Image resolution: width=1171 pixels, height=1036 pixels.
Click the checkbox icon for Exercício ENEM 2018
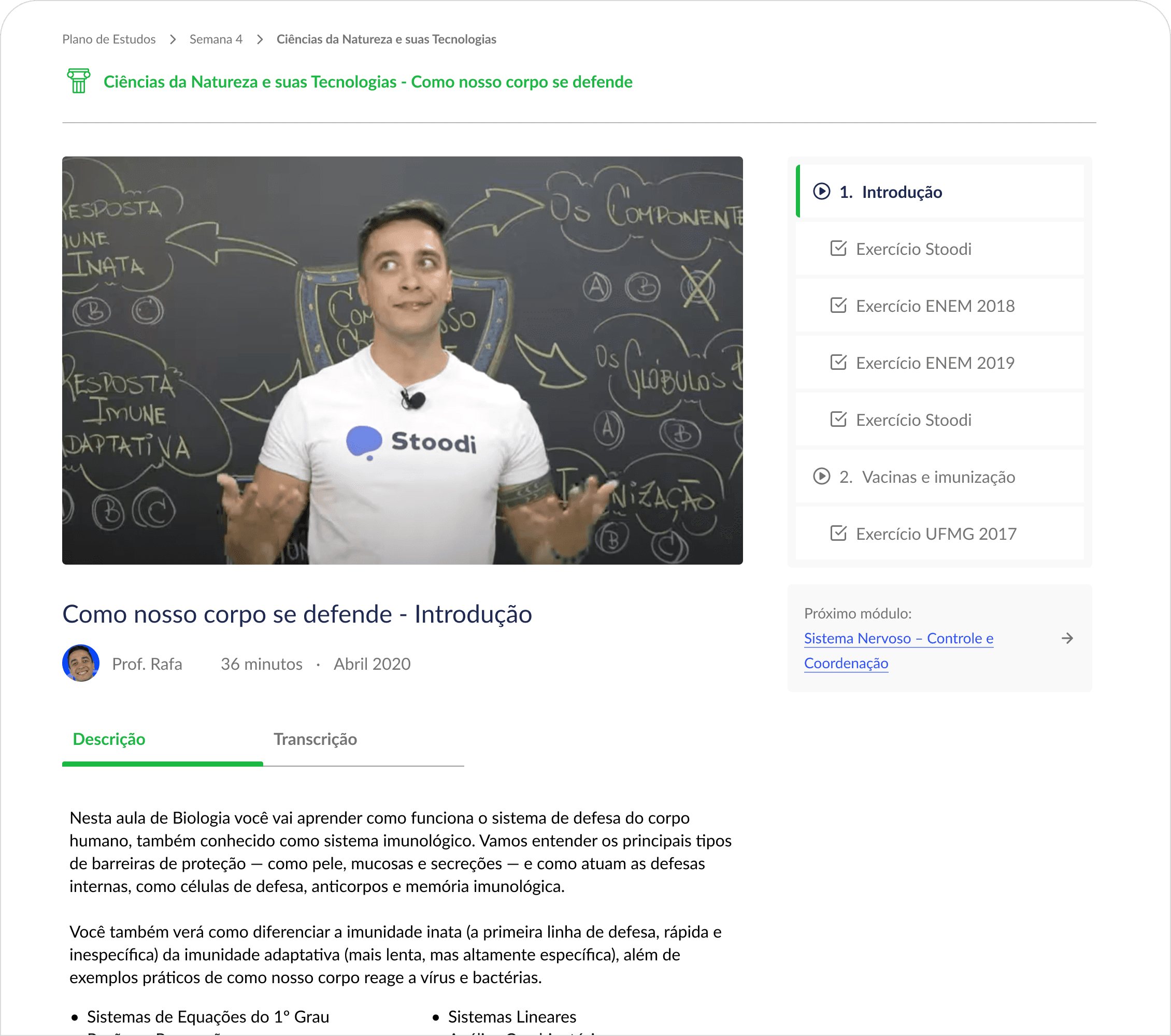[x=838, y=305]
